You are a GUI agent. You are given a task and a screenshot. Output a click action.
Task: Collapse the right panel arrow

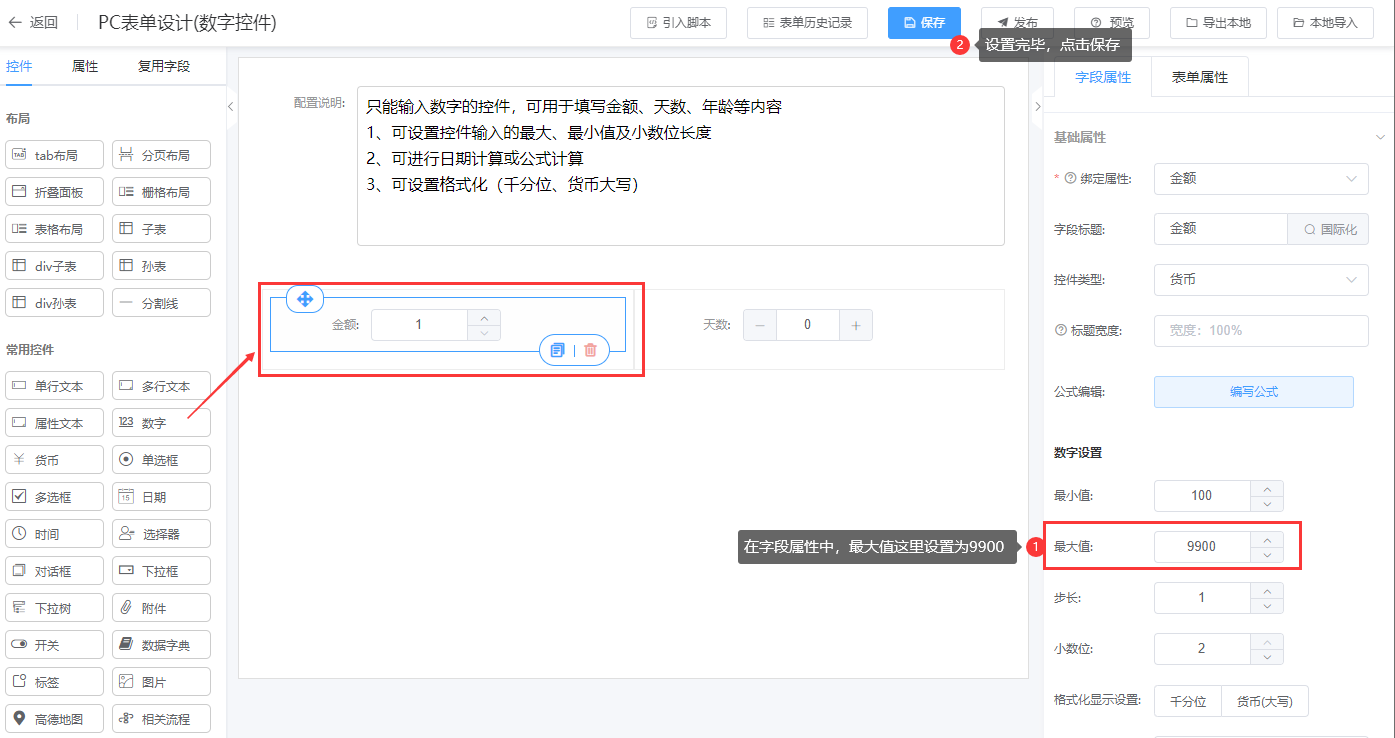1037,106
